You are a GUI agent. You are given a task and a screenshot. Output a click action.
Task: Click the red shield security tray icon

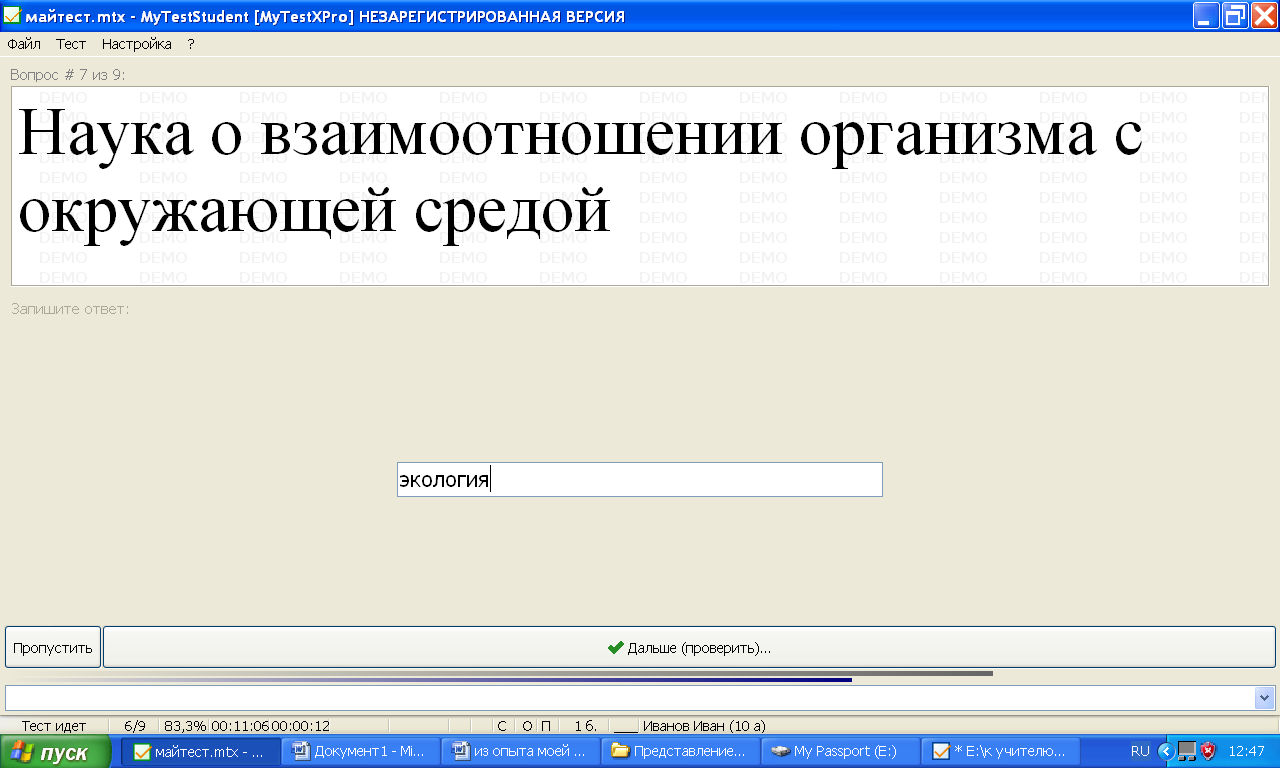coord(1208,751)
